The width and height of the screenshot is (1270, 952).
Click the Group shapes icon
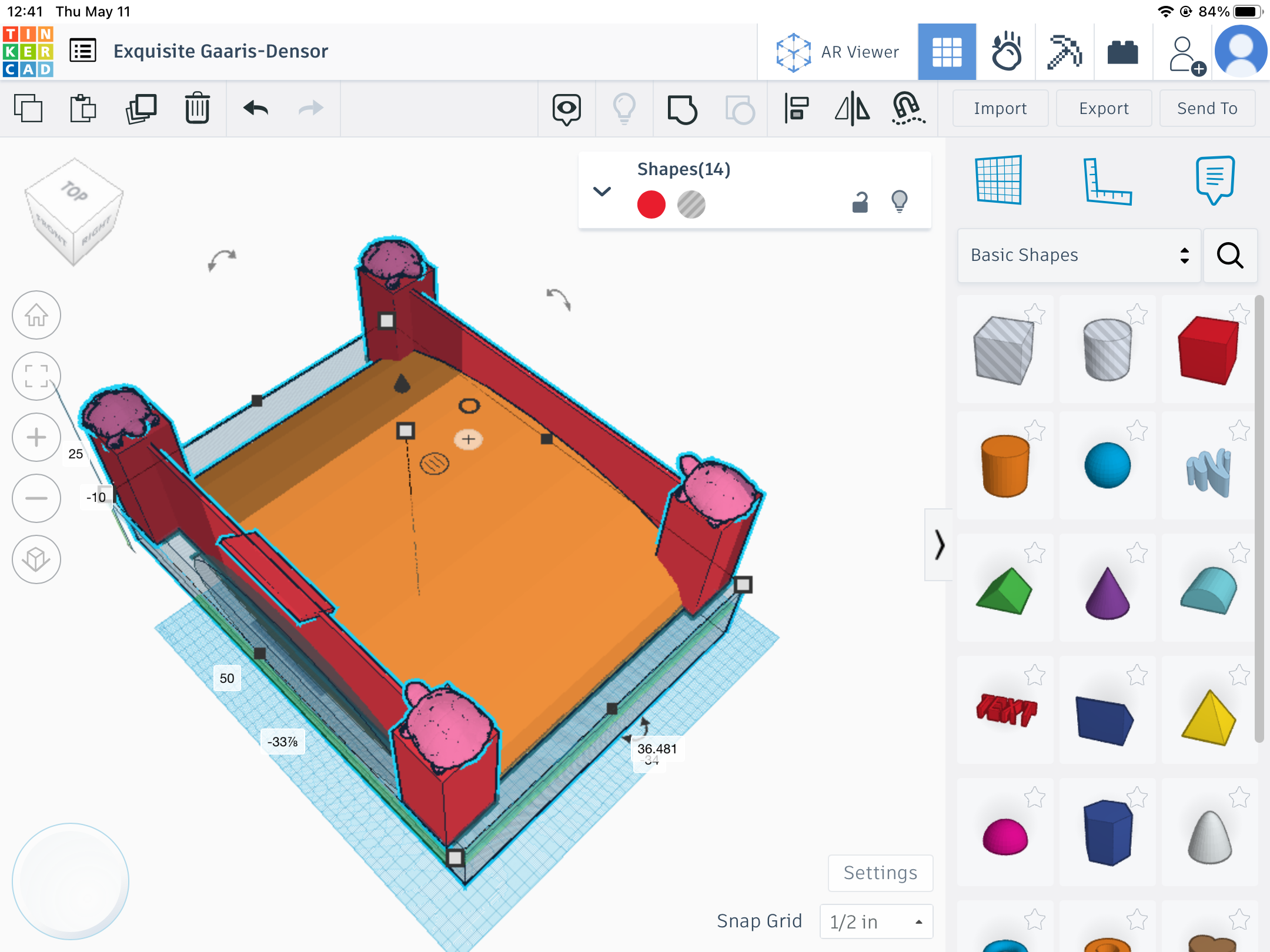point(682,109)
